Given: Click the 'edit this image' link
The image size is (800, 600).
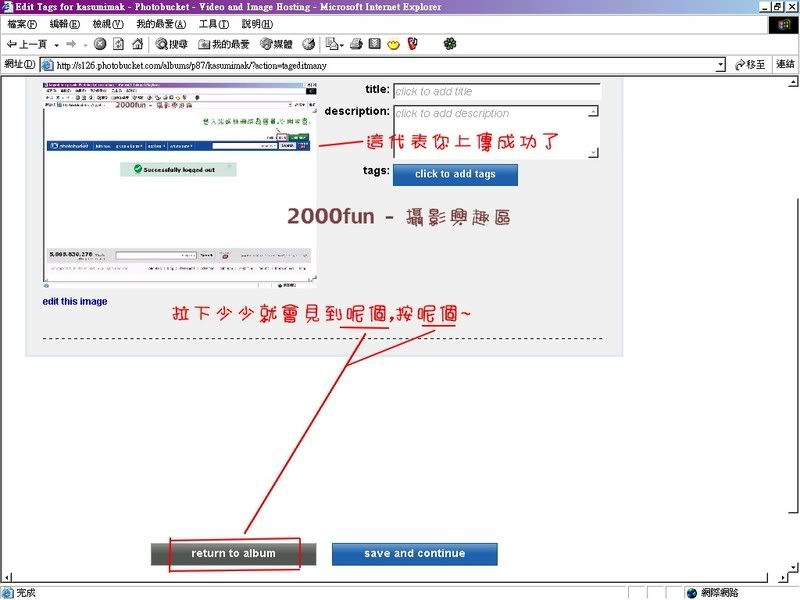Looking at the screenshot, I should click(x=75, y=301).
